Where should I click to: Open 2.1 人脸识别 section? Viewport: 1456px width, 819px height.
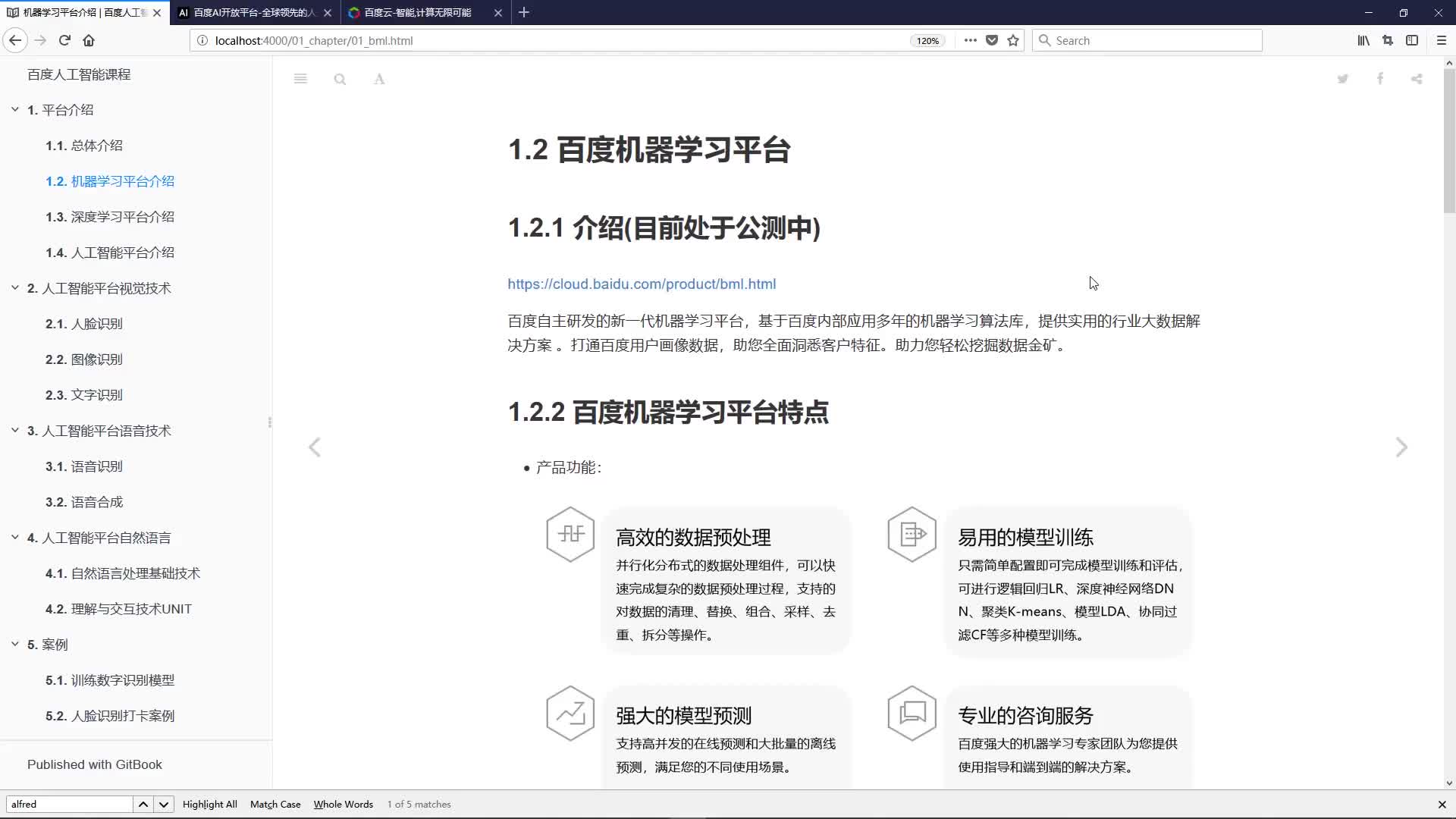tap(83, 324)
